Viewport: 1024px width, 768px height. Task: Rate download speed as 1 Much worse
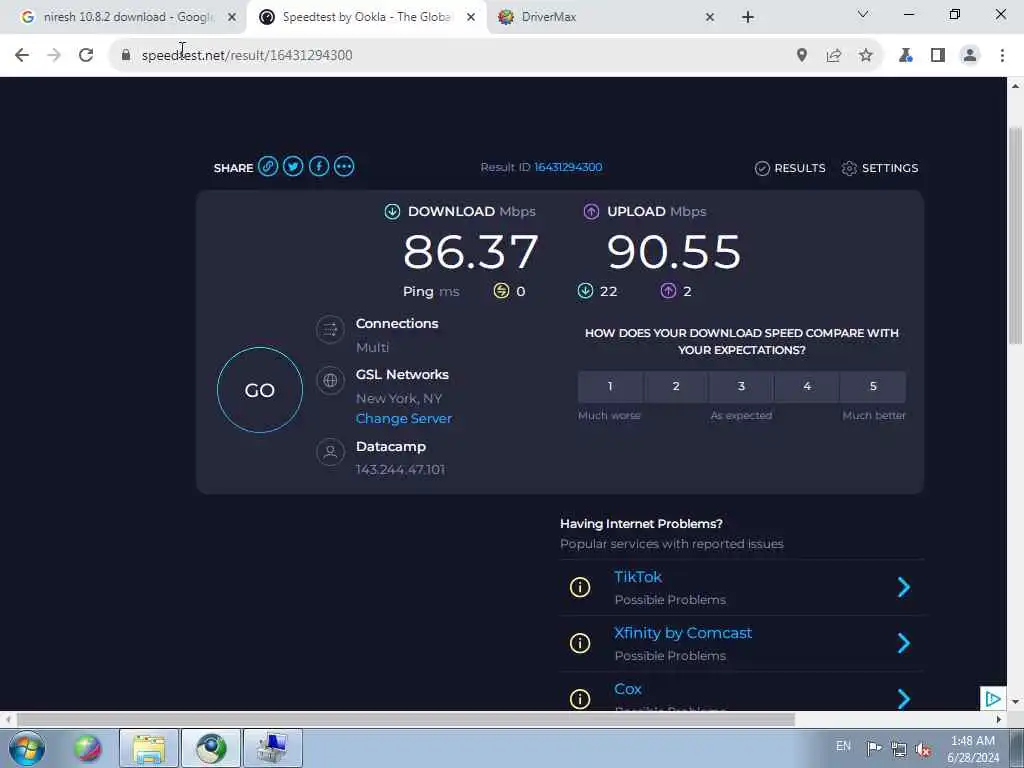[x=610, y=387]
